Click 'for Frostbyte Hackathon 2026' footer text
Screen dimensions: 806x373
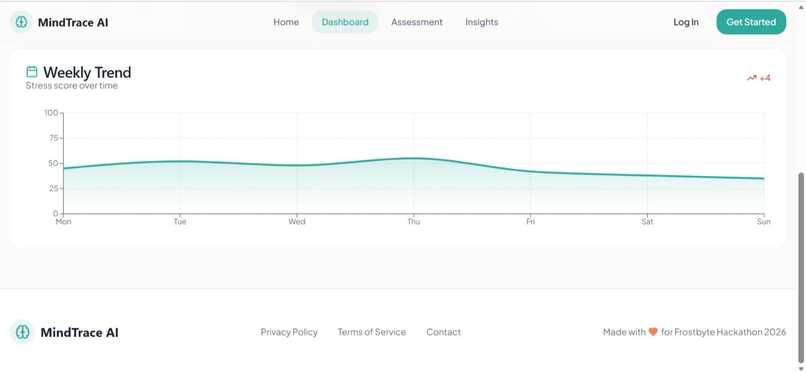pyautogui.click(x=723, y=332)
